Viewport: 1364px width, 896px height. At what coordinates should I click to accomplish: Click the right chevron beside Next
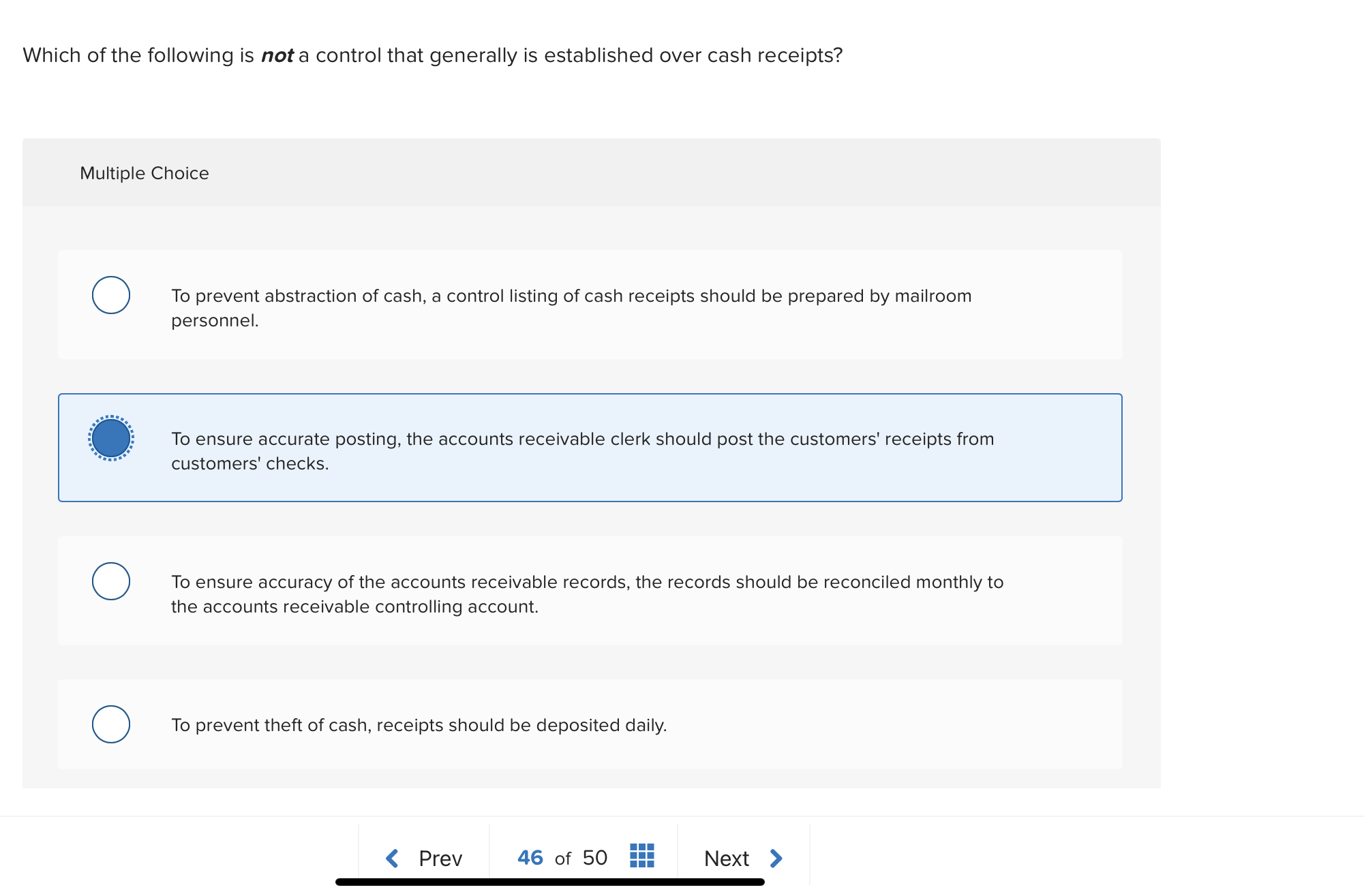coord(776,858)
